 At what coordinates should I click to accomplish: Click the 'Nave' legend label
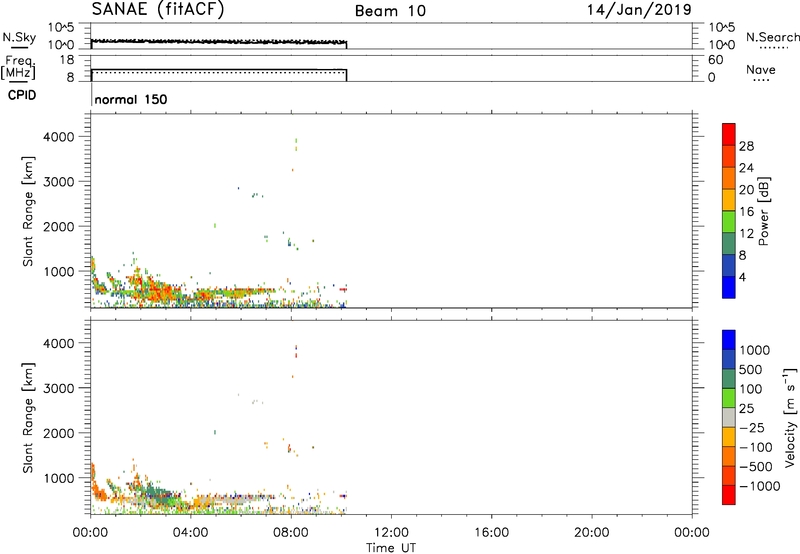tap(760, 70)
